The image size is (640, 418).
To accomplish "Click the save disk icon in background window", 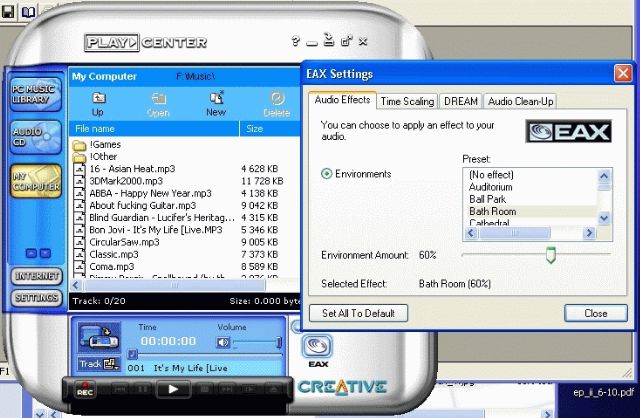I will [8, 11].
